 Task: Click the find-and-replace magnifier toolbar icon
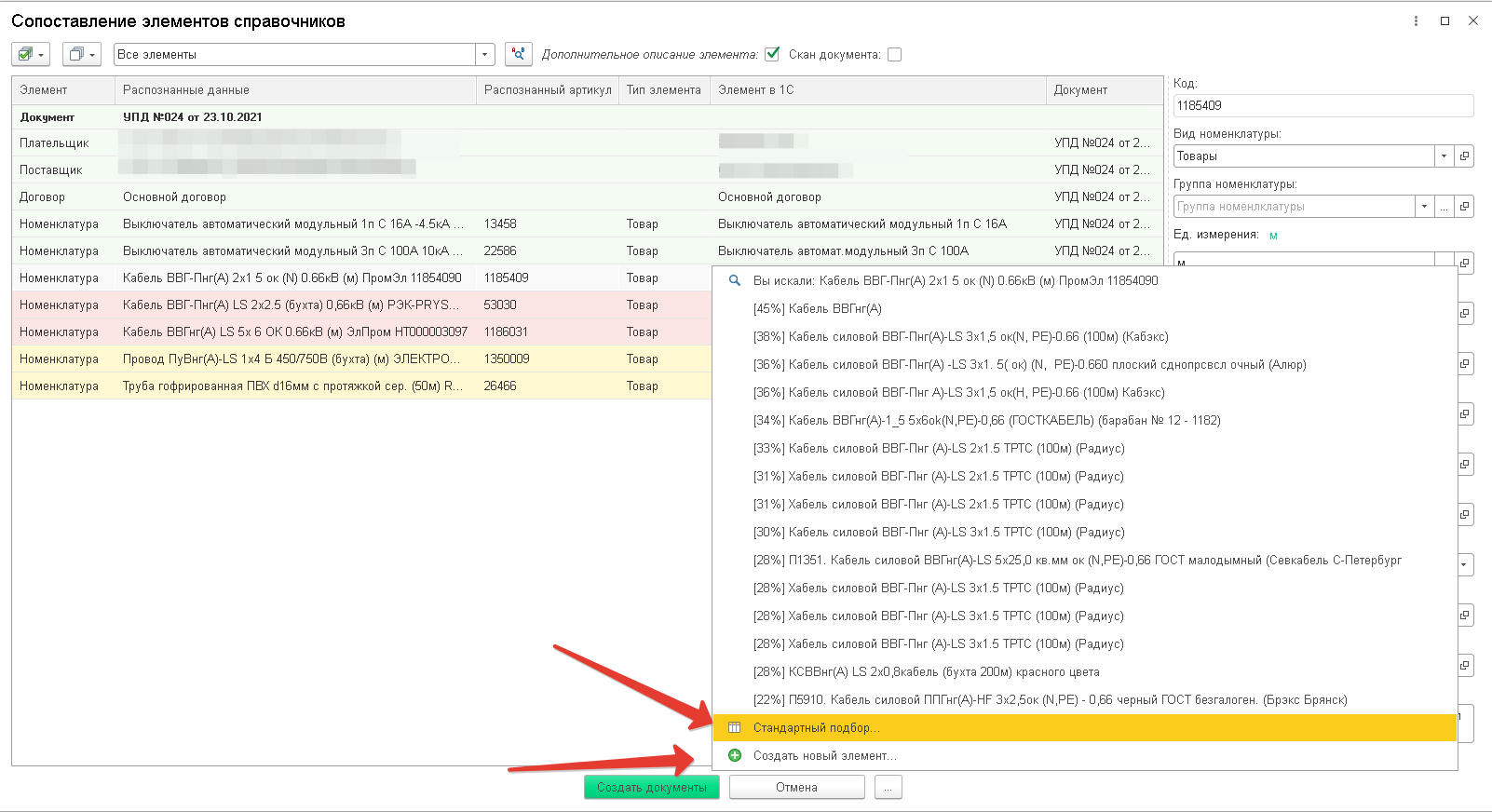pos(519,54)
